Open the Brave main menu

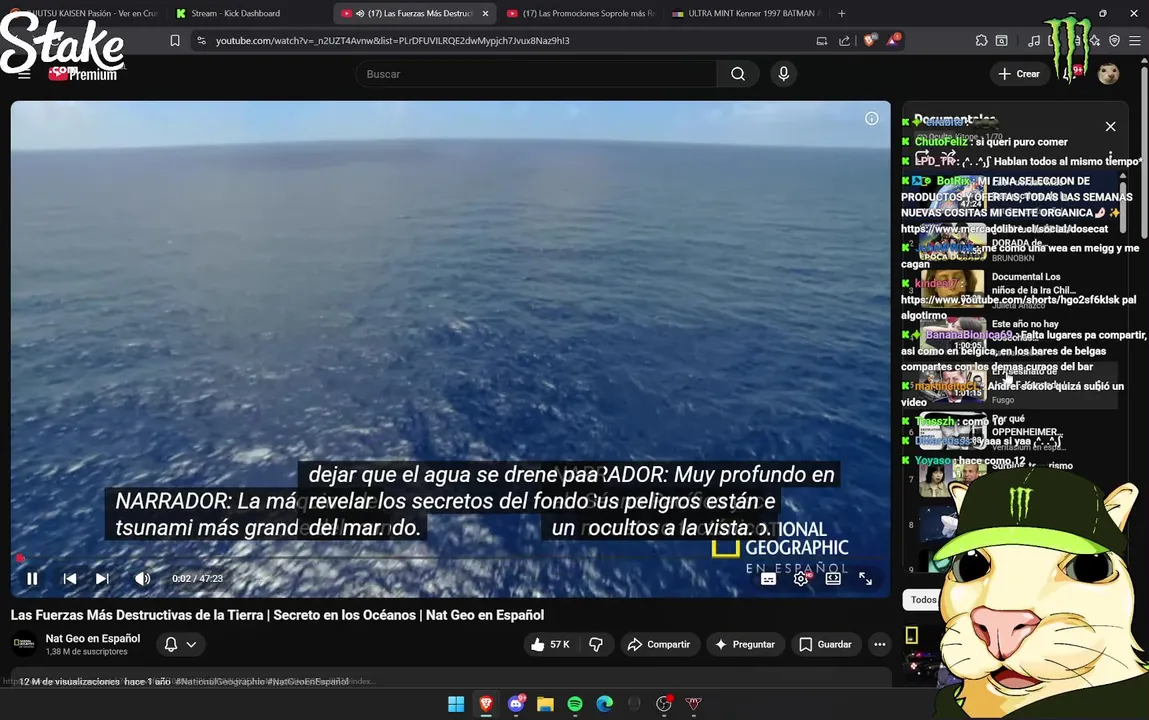1134,41
